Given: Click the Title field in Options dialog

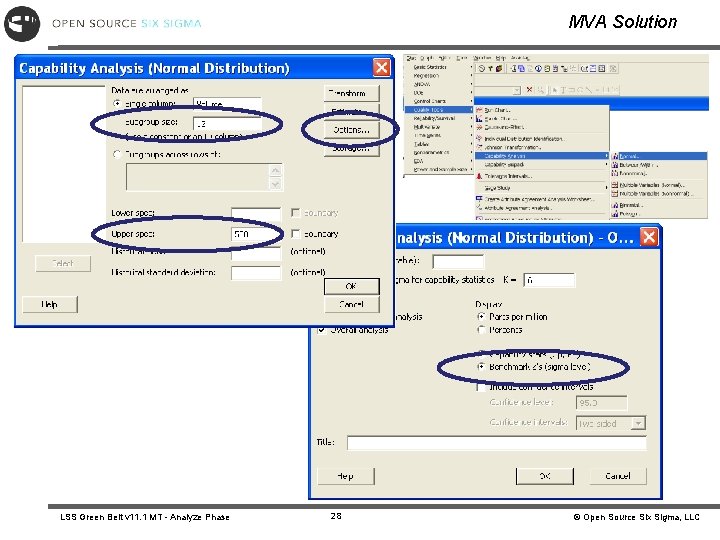Looking at the screenshot, I should [496, 443].
